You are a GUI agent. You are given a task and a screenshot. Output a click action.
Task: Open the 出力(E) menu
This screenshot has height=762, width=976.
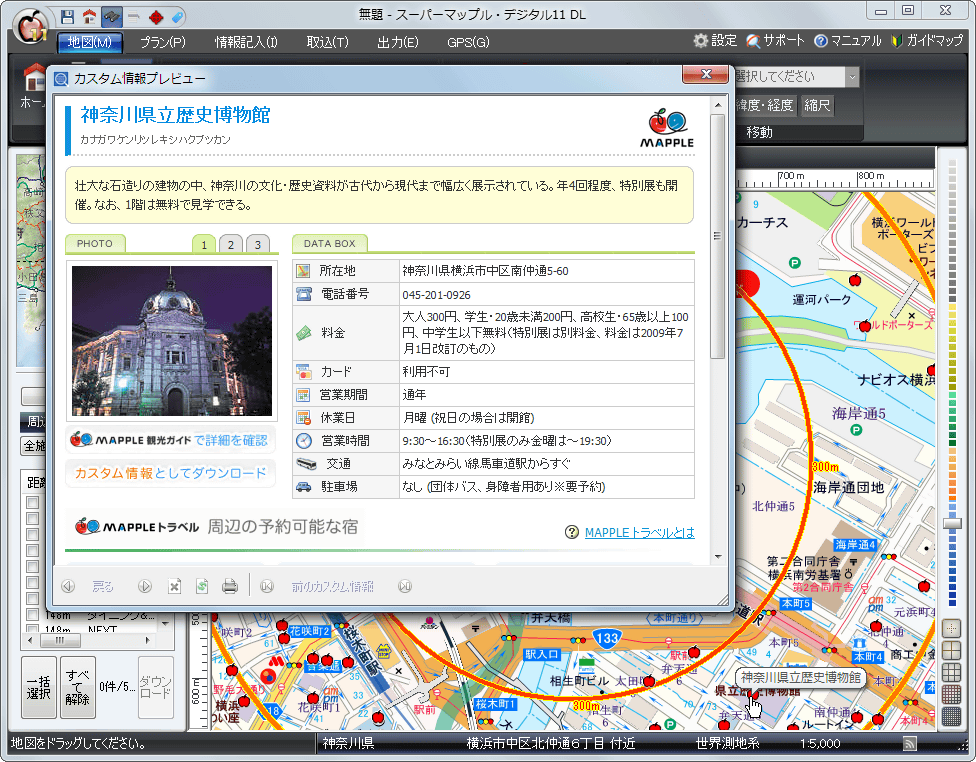(x=398, y=42)
